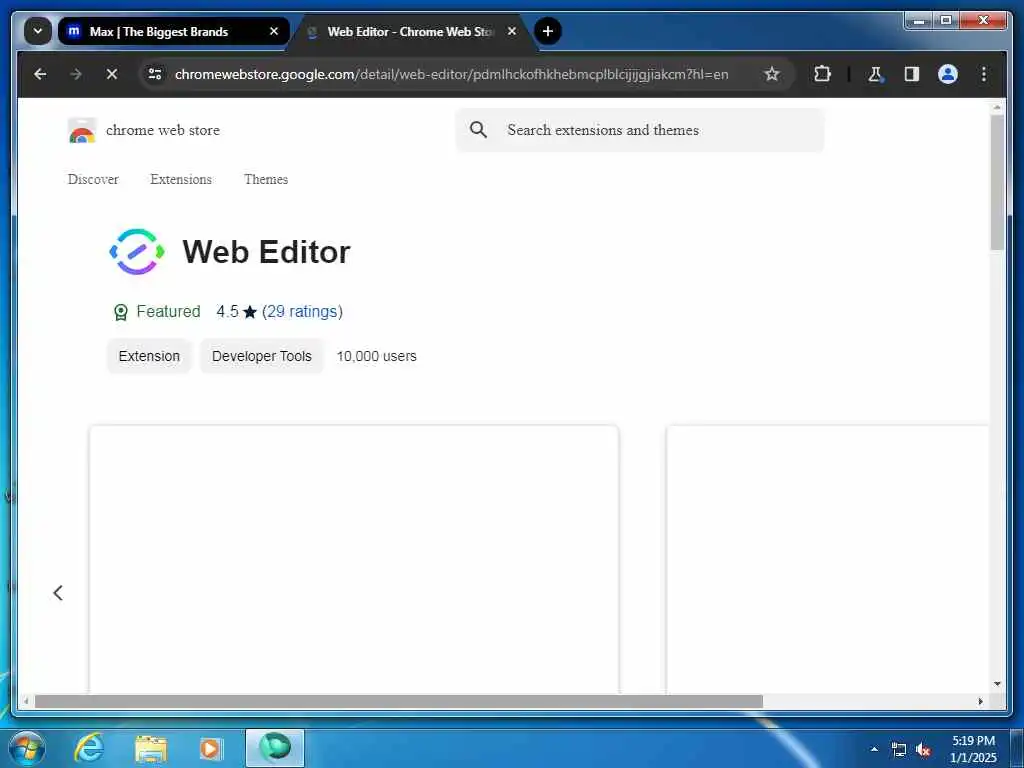This screenshot has width=1024, height=768.
Task: Launch Internet Explorer from the taskbar
Action: click(89, 748)
